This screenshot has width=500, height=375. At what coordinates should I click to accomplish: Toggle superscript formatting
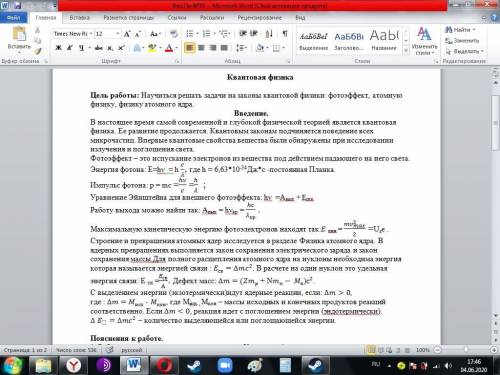(121, 48)
